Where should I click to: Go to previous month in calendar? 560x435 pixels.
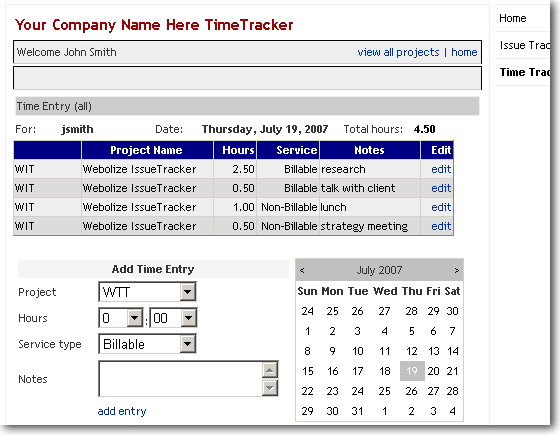coord(302,270)
